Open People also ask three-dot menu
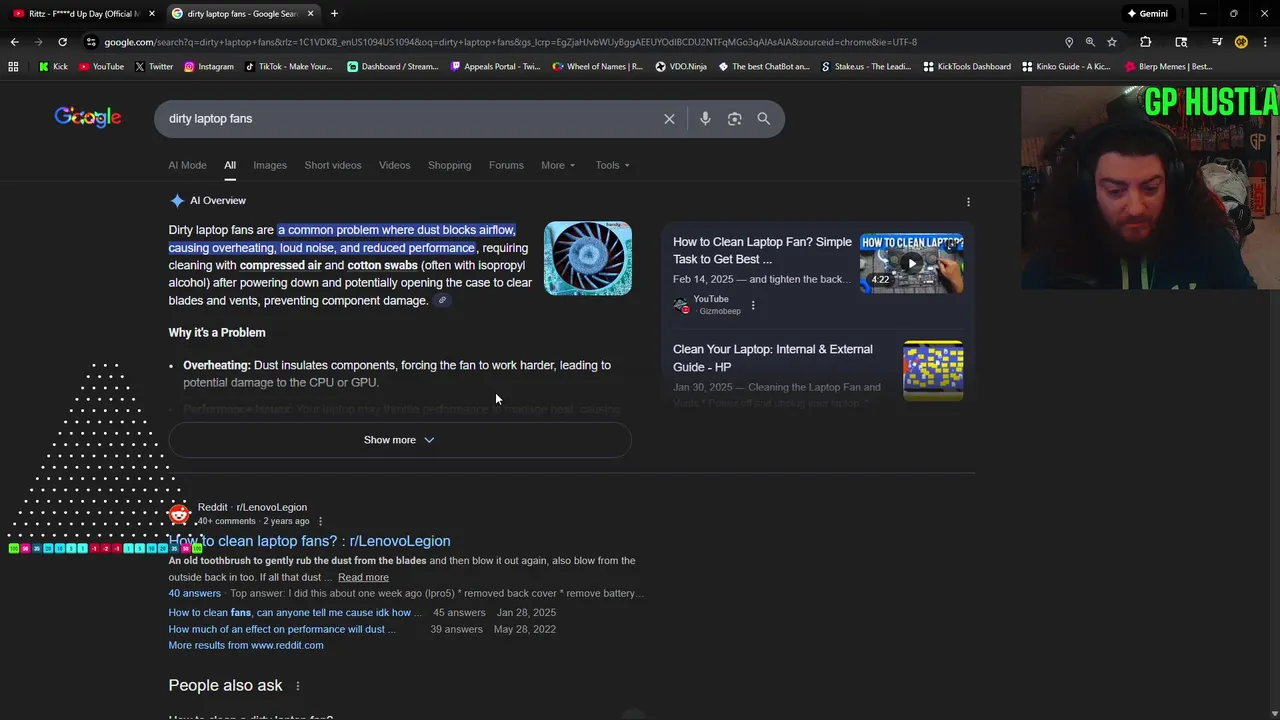The height and width of the screenshot is (720, 1280). click(297, 686)
